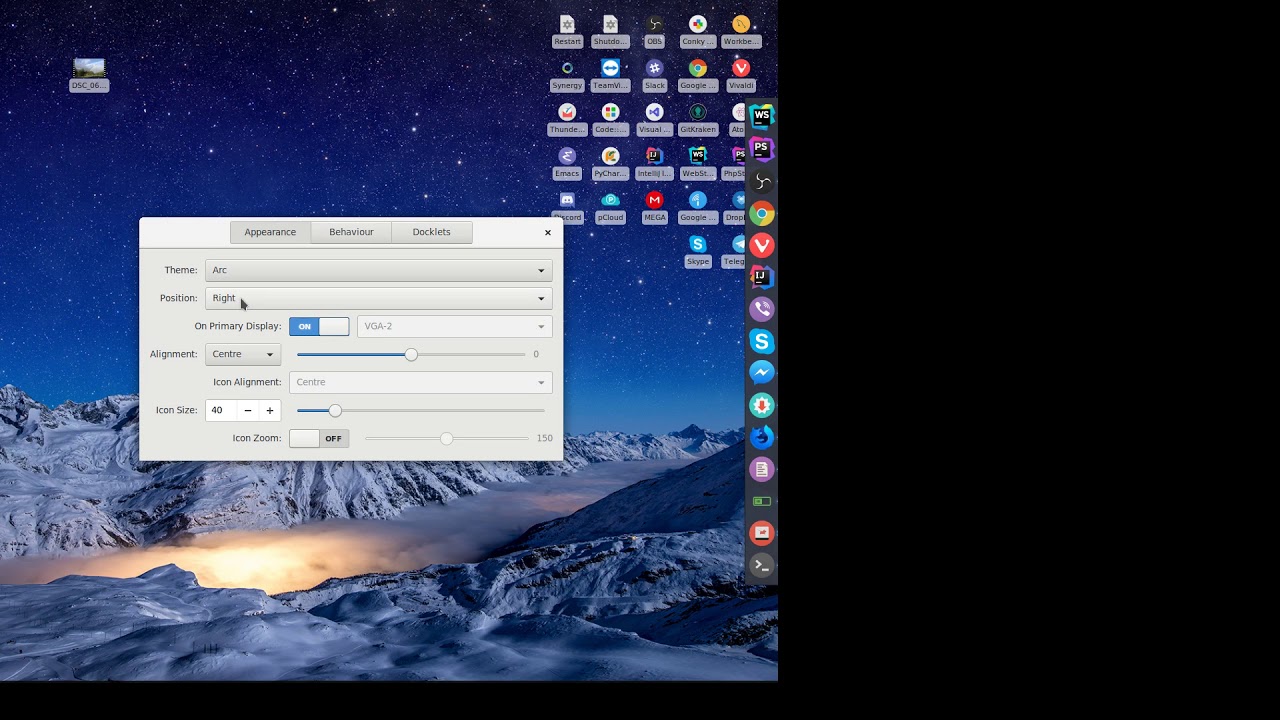Open the DSC_06 image file on desktop
Viewport: 1280px width, 720px height.
(89, 75)
